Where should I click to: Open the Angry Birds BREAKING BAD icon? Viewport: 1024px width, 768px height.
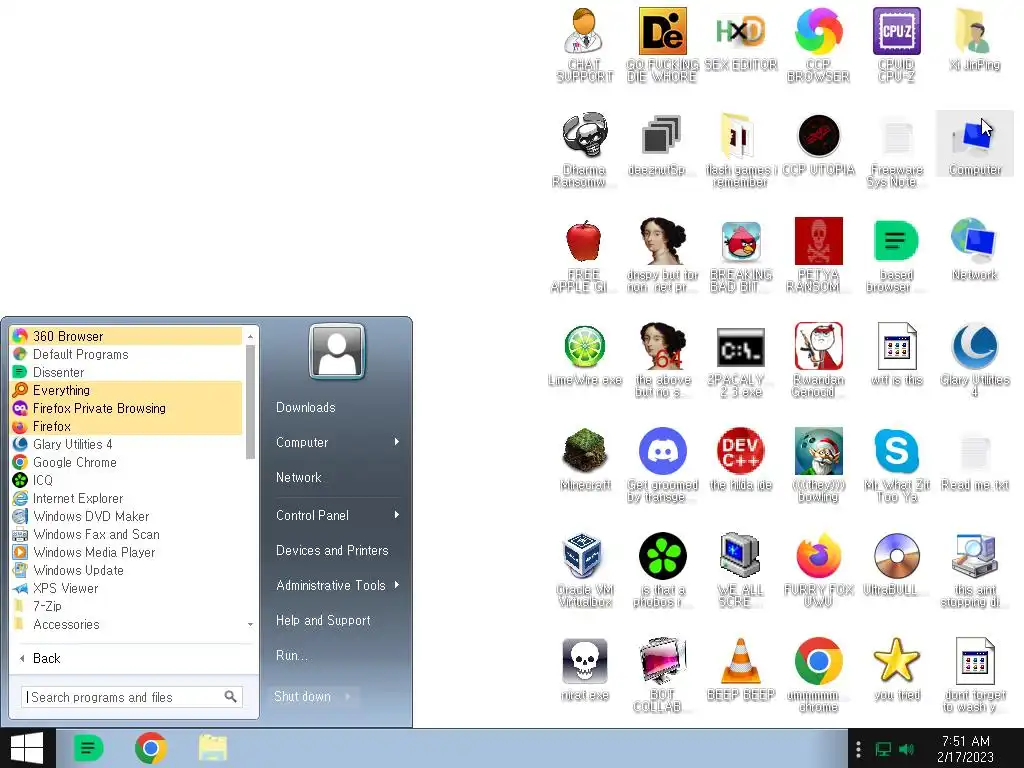point(741,256)
